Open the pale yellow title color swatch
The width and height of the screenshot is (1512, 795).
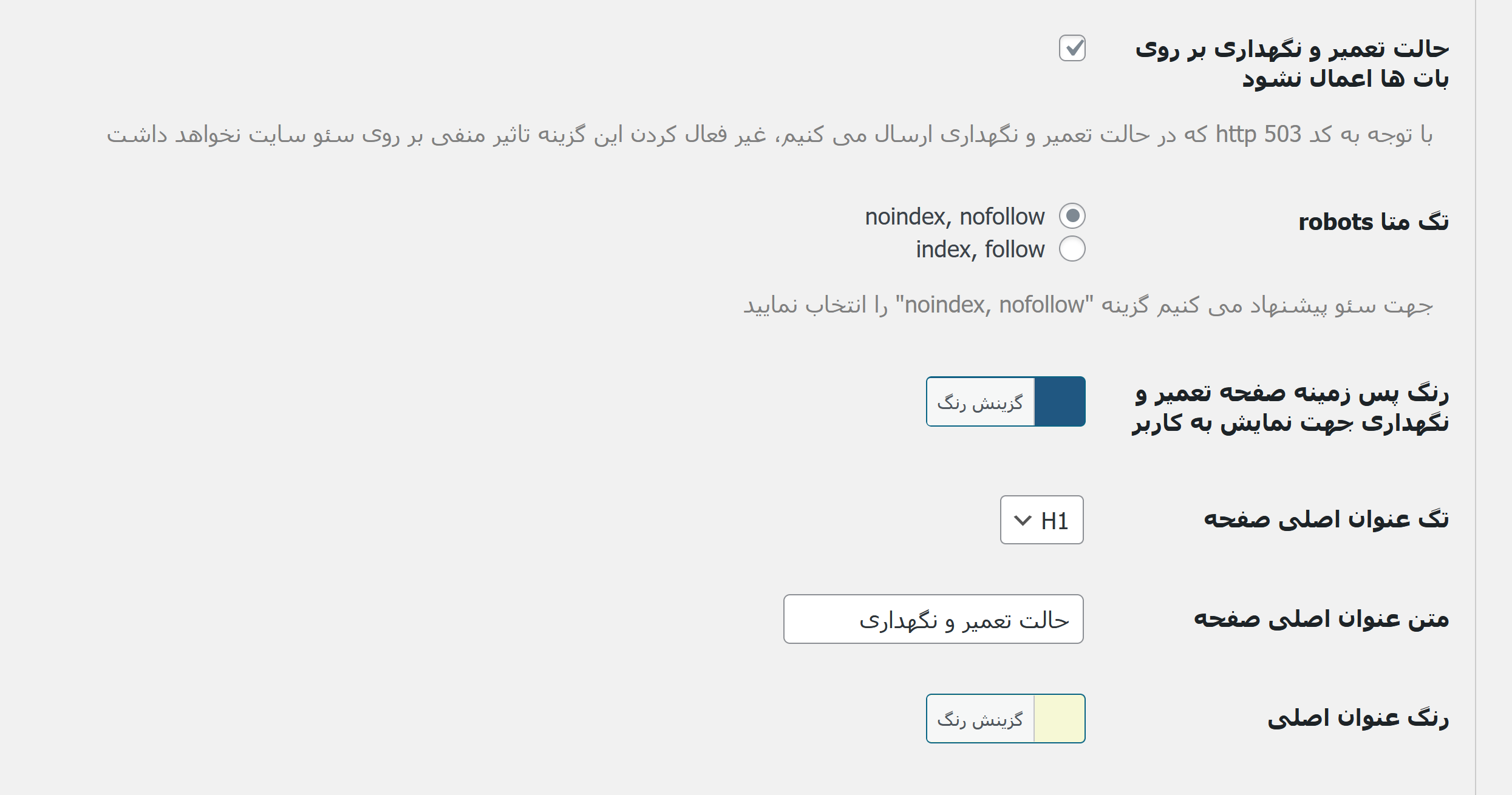pyautogui.click(x=1060, y=719)
